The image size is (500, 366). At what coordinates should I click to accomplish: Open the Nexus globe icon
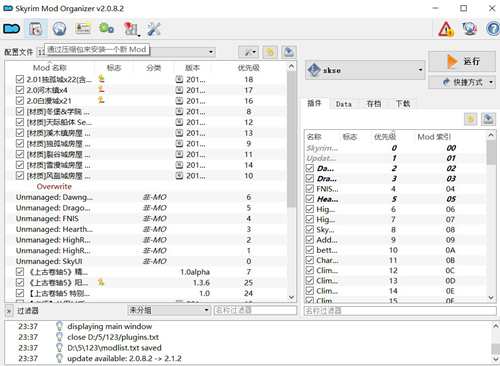coord(59,29)
